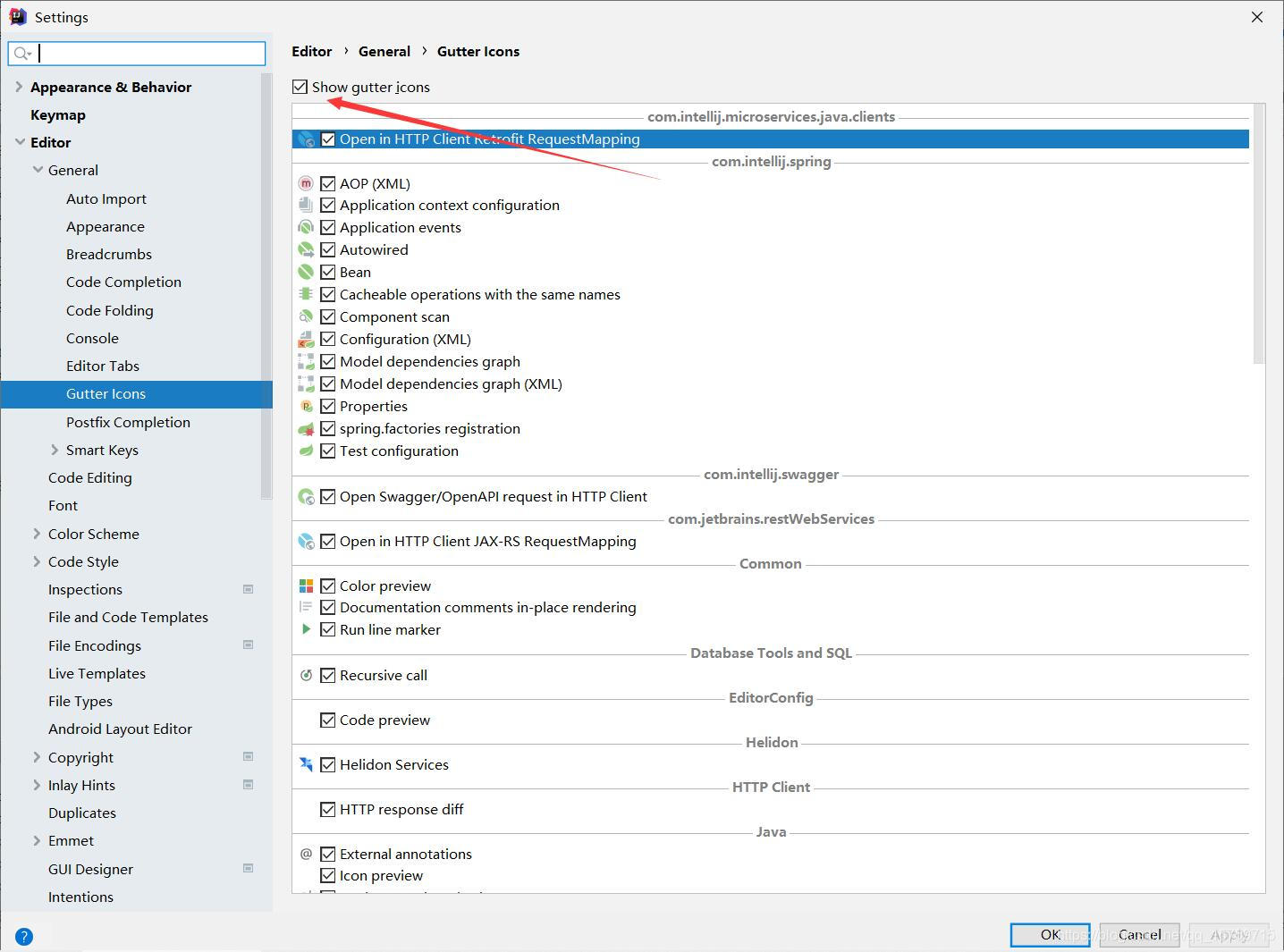Click the Cancel button
1284x952 pixels.
(x=1140, y=934)
